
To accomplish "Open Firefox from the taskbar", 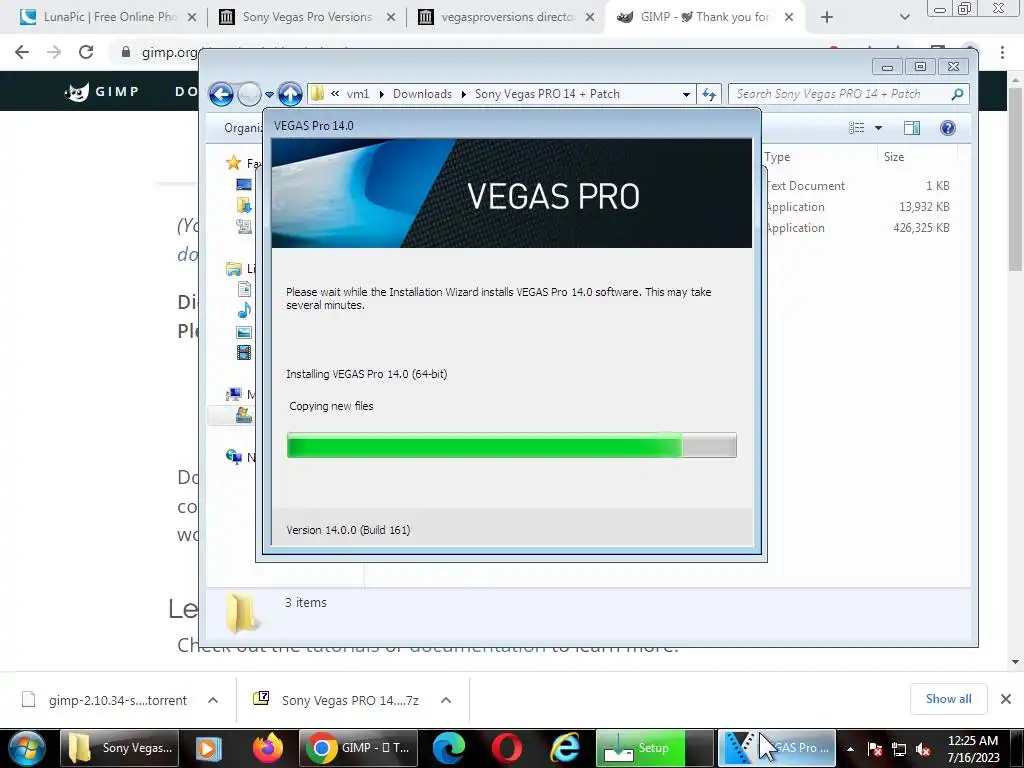I will [x=268, y=748].
